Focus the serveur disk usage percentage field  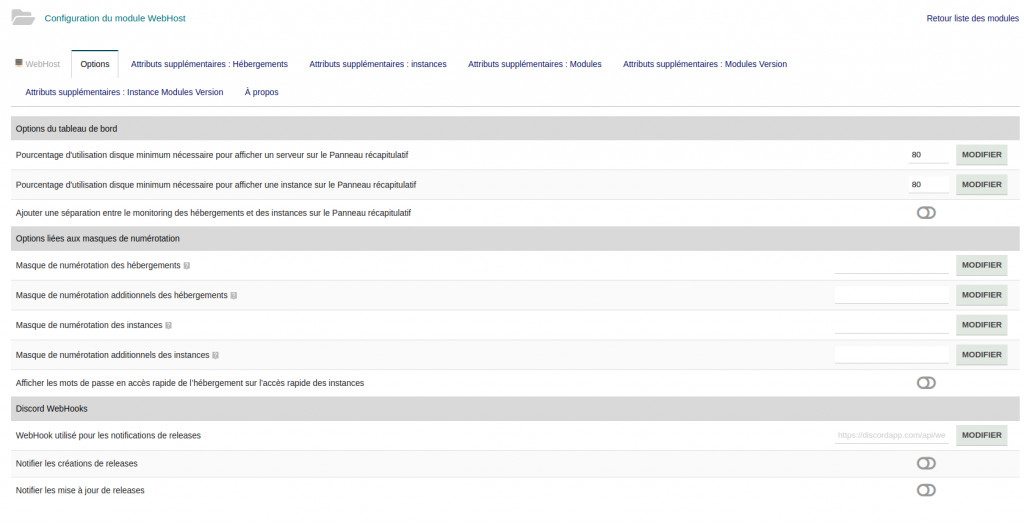click(x=928, y=155)
